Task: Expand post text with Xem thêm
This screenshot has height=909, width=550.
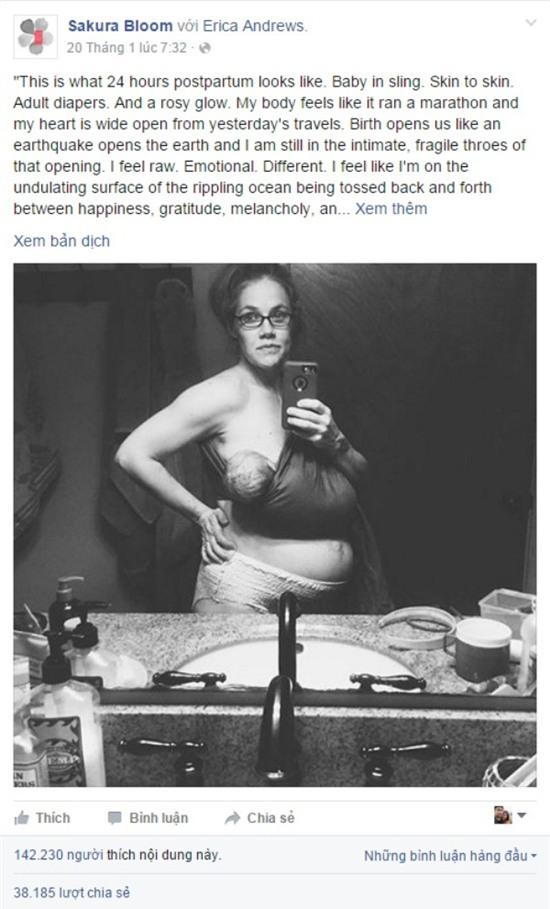Action: pos(391,209)
